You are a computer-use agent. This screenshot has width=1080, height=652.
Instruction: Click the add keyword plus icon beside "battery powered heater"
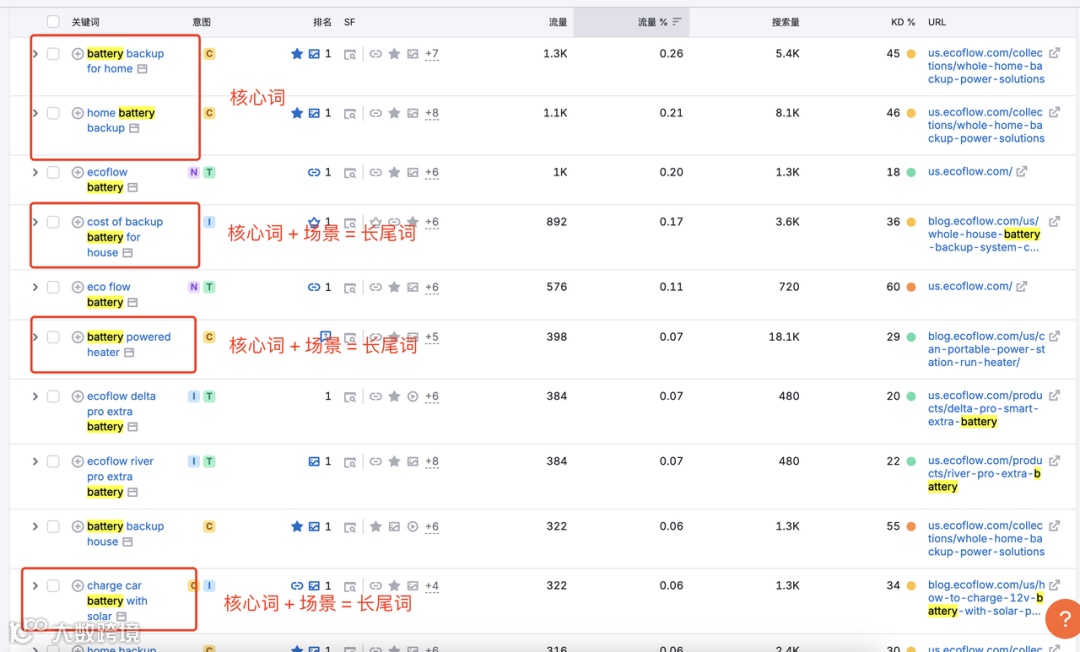[x=77, y=337]
